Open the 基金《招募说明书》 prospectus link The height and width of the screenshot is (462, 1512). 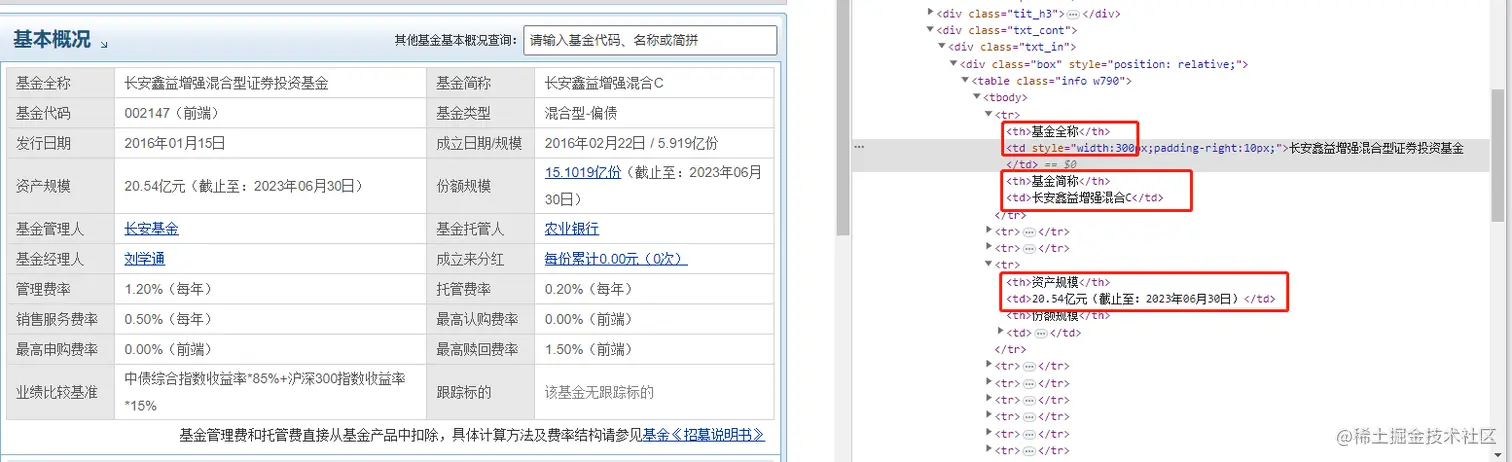[704, 435]
